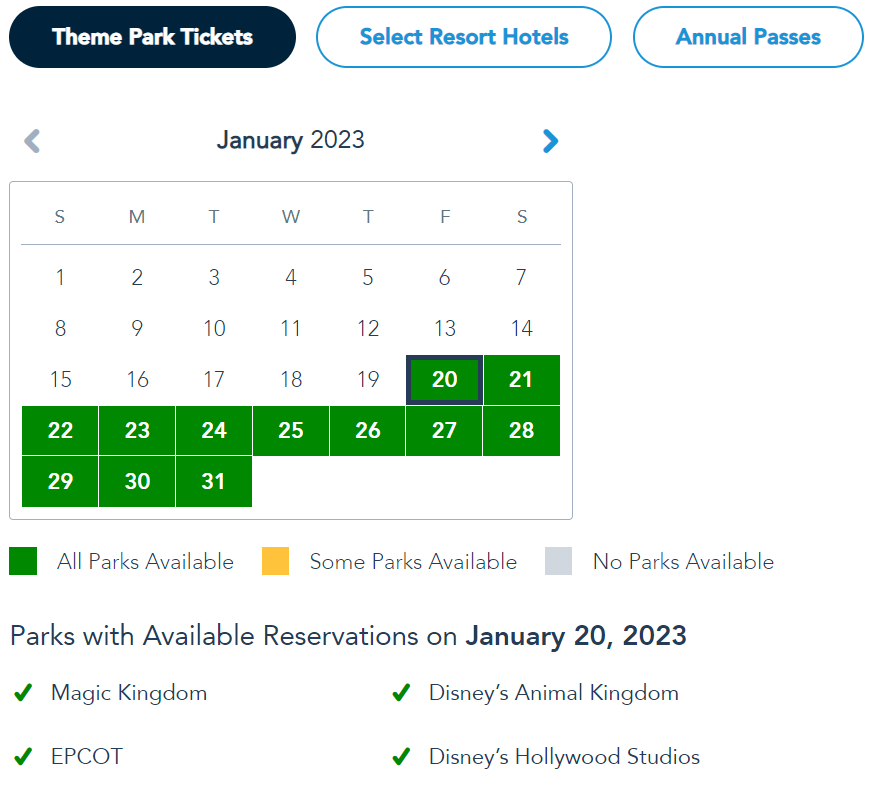Pick January 31 on the calendar
Image resolution: width=873 pixels, height=788 pixels.
point(214,482)
